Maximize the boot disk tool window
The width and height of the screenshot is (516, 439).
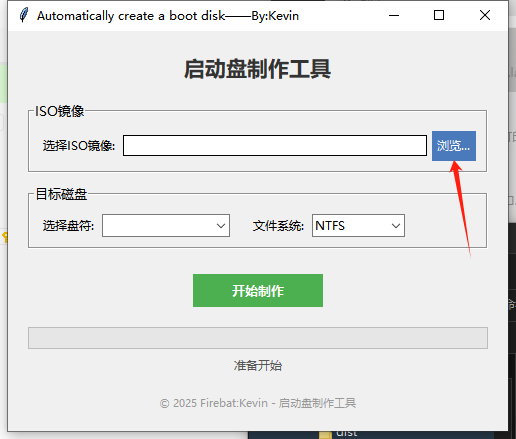[x=439, y=15]
